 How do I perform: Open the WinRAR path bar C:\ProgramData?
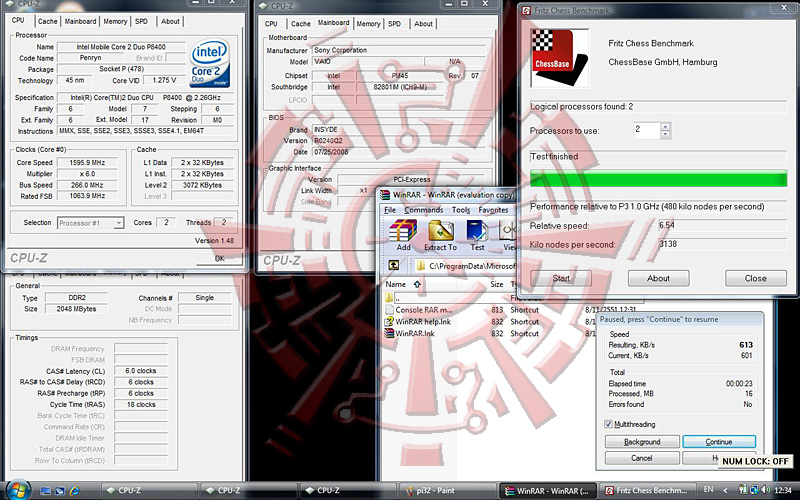coord(464,266)
